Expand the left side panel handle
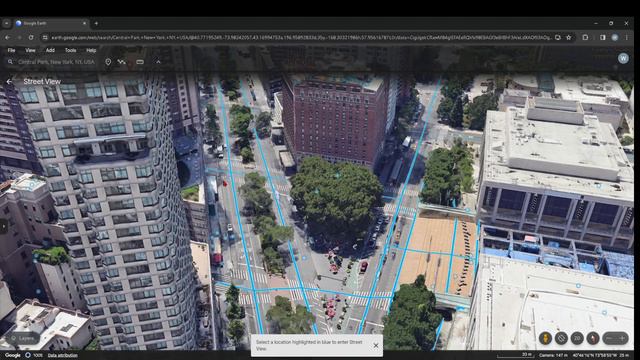The width and height of the screenshot is (640, 360). click(x=3, y=226)
